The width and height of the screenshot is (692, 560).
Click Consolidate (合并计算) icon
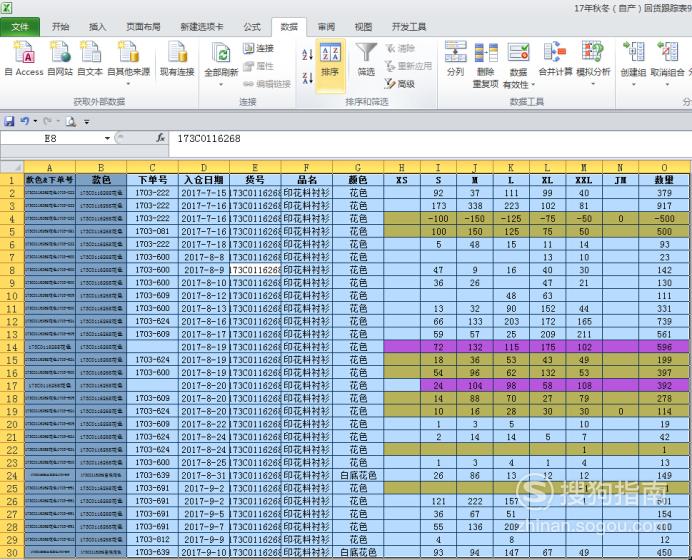[x=555, y=58]
